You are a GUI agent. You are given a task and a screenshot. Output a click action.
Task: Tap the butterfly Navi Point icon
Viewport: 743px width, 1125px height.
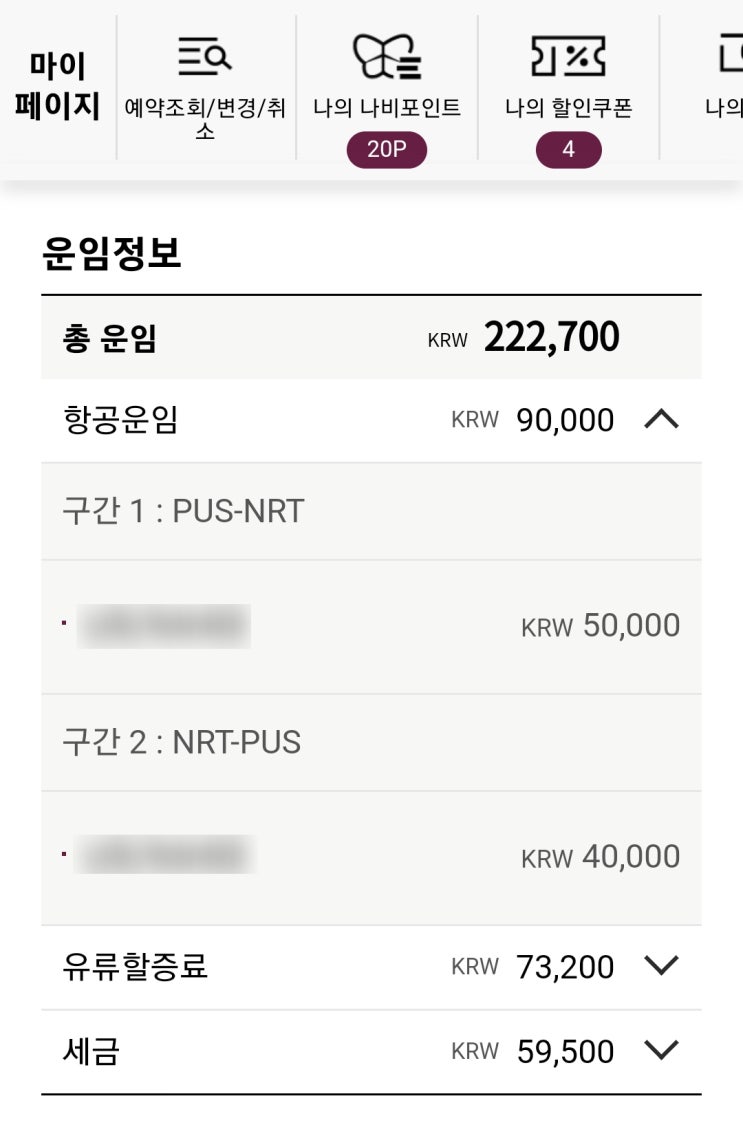[x=387, y=57]
